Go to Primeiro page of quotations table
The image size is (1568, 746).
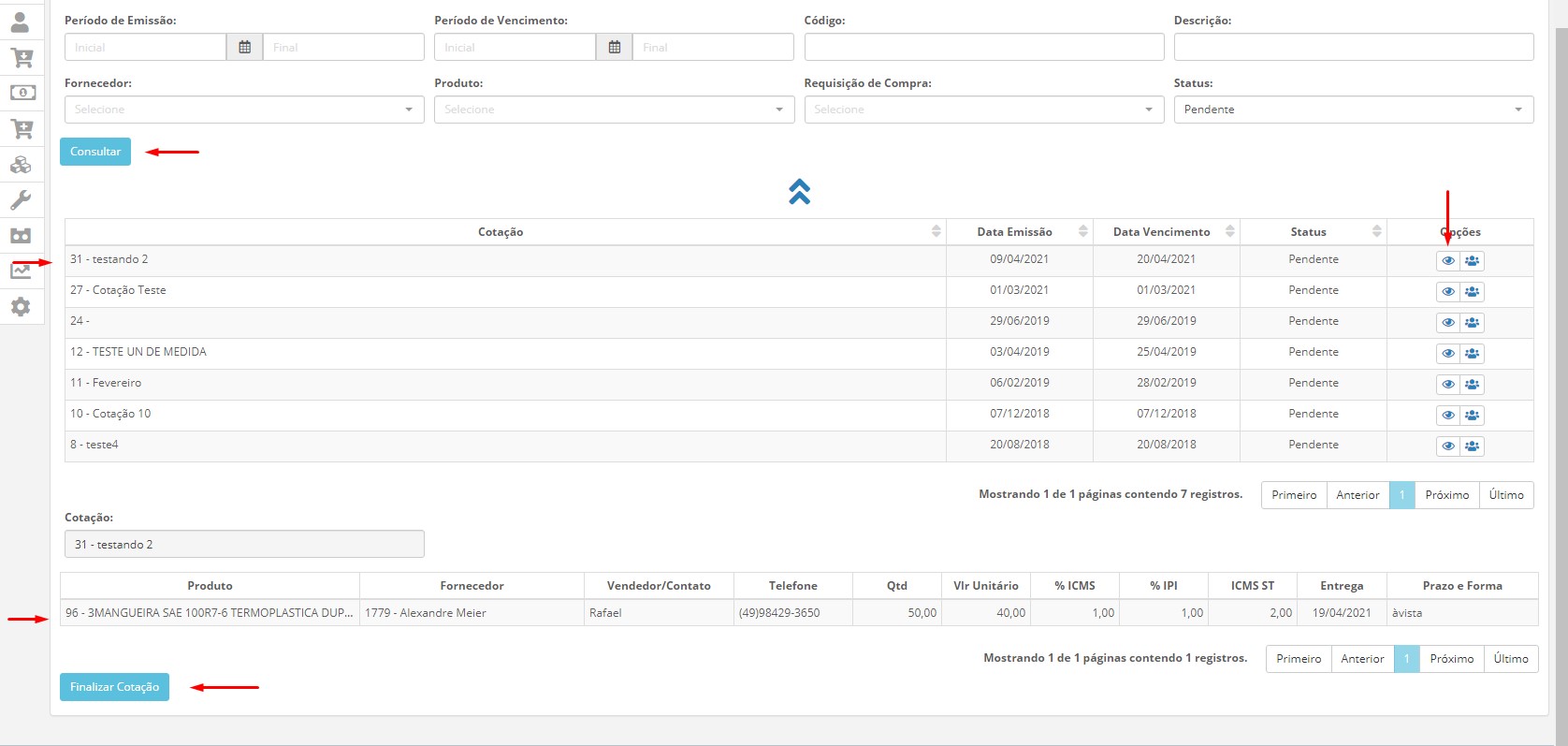(x=1294, y=495)
